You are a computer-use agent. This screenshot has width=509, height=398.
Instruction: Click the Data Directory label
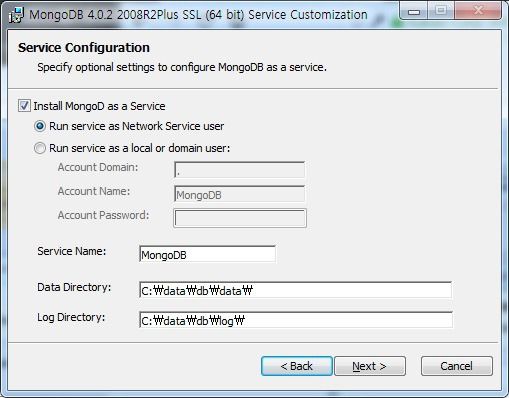[74, 287]
